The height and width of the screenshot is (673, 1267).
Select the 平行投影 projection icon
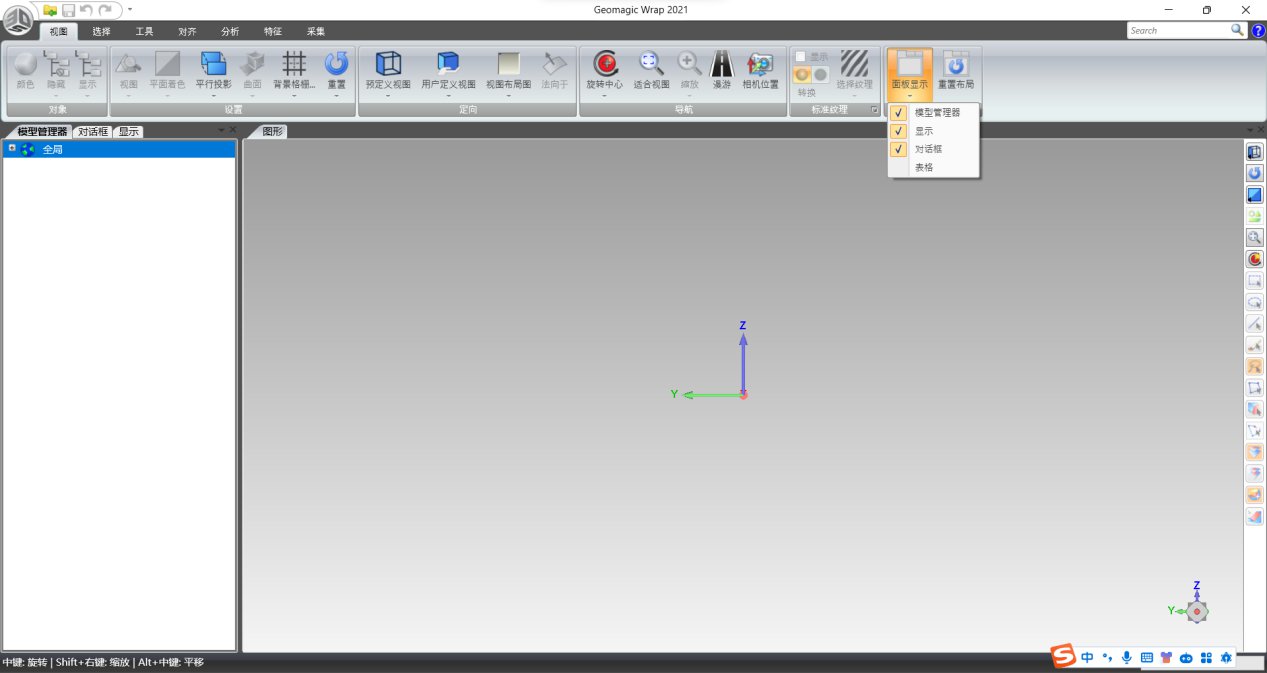213,65
